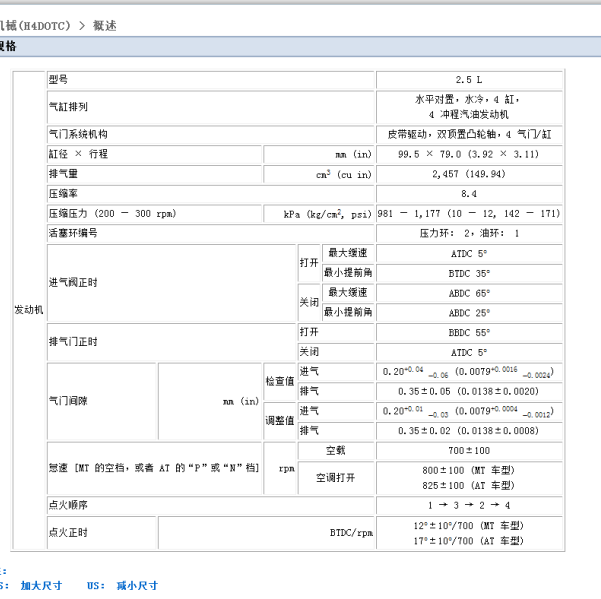Viewport: 601px width, 599px height.
Task: Select the '2,457 (149.94)' displacement value
Action: coord(469,174)
